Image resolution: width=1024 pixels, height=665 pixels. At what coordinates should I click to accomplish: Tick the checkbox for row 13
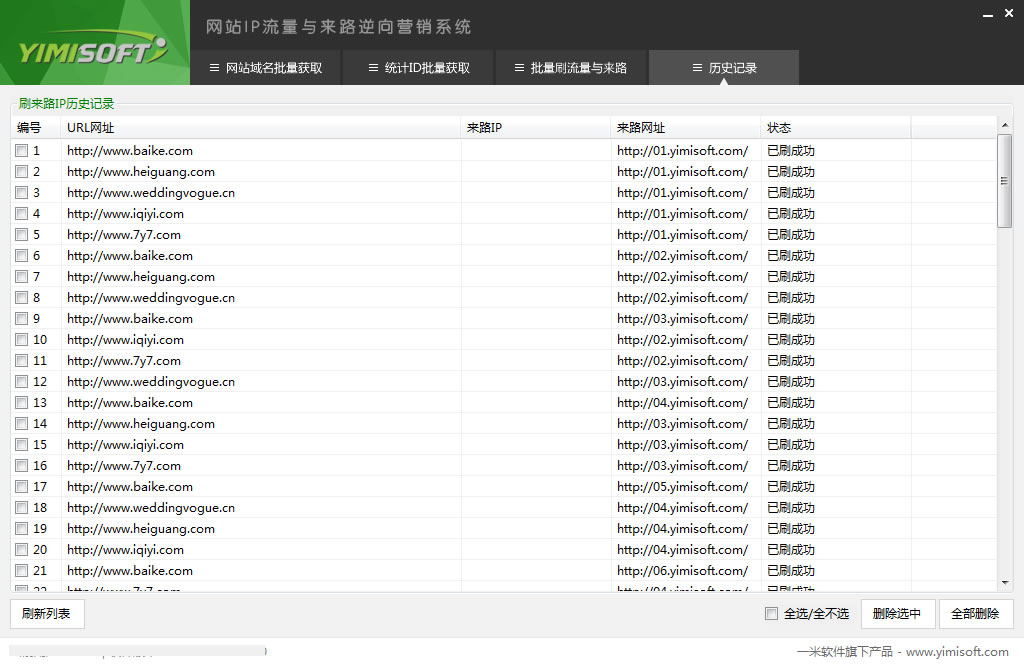(x=22, y=402)
